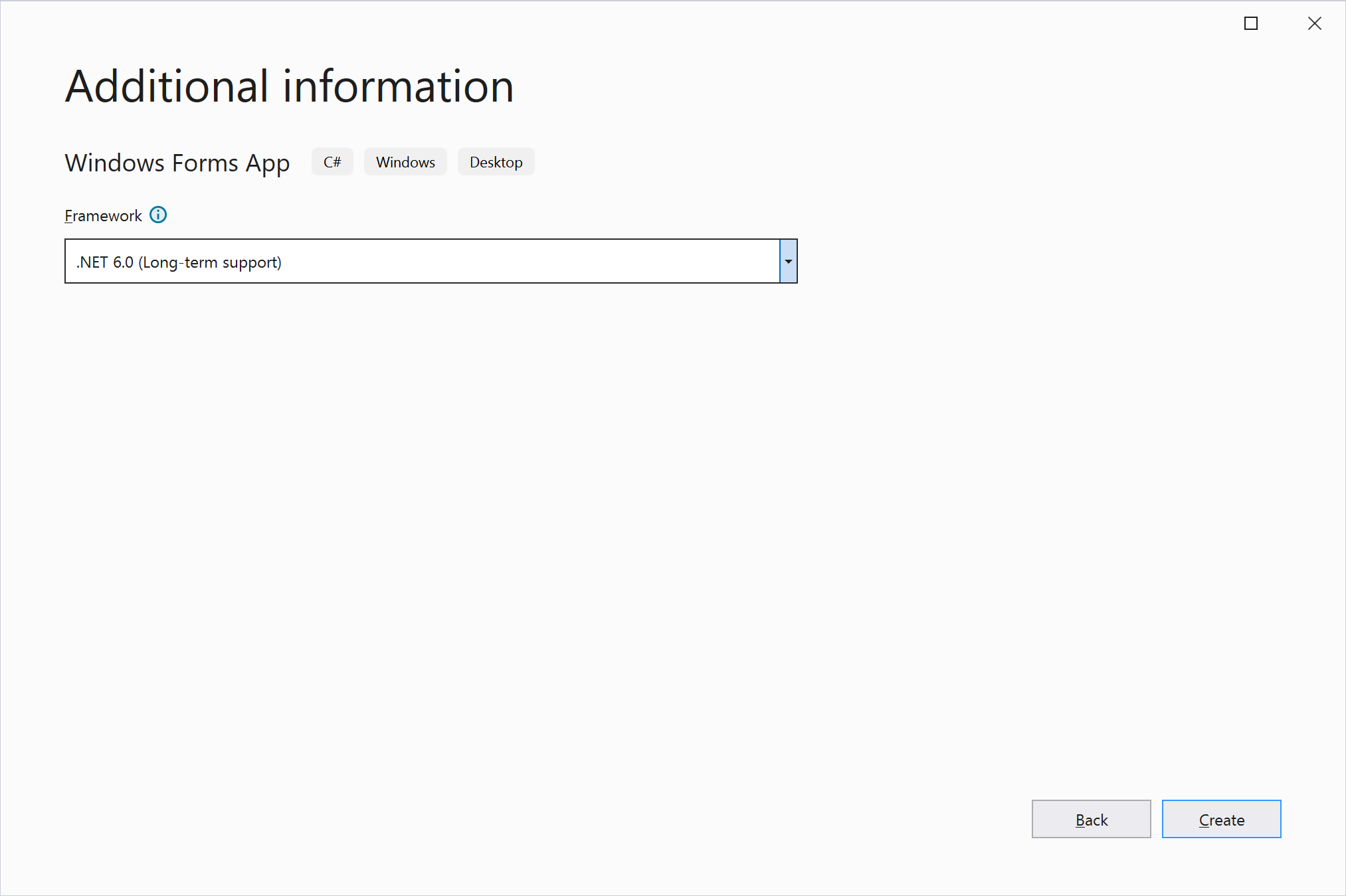Select the C# language tag
Image resolution: width=1346 pixels, height=896 pixels.
(x=332, y=162)
